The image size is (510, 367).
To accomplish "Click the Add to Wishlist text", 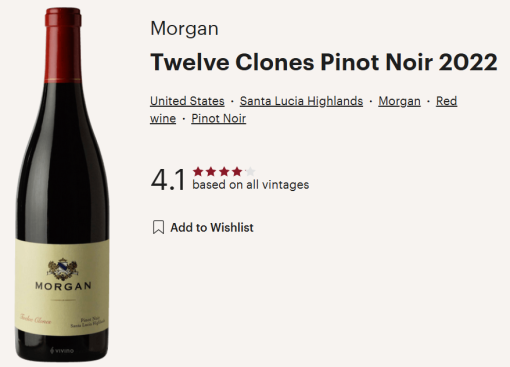I will pos(212,228).
